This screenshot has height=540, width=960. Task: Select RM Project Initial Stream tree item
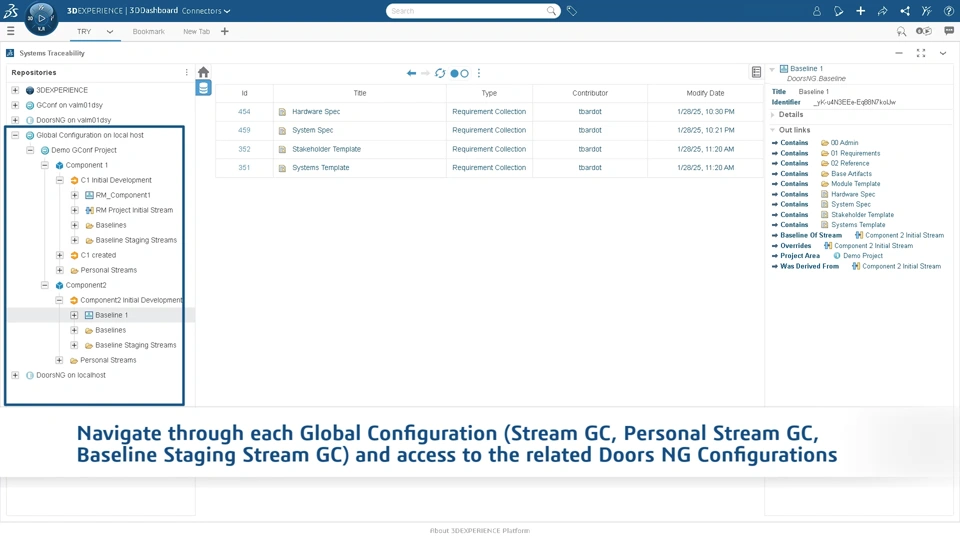click(x=134, y=210)
